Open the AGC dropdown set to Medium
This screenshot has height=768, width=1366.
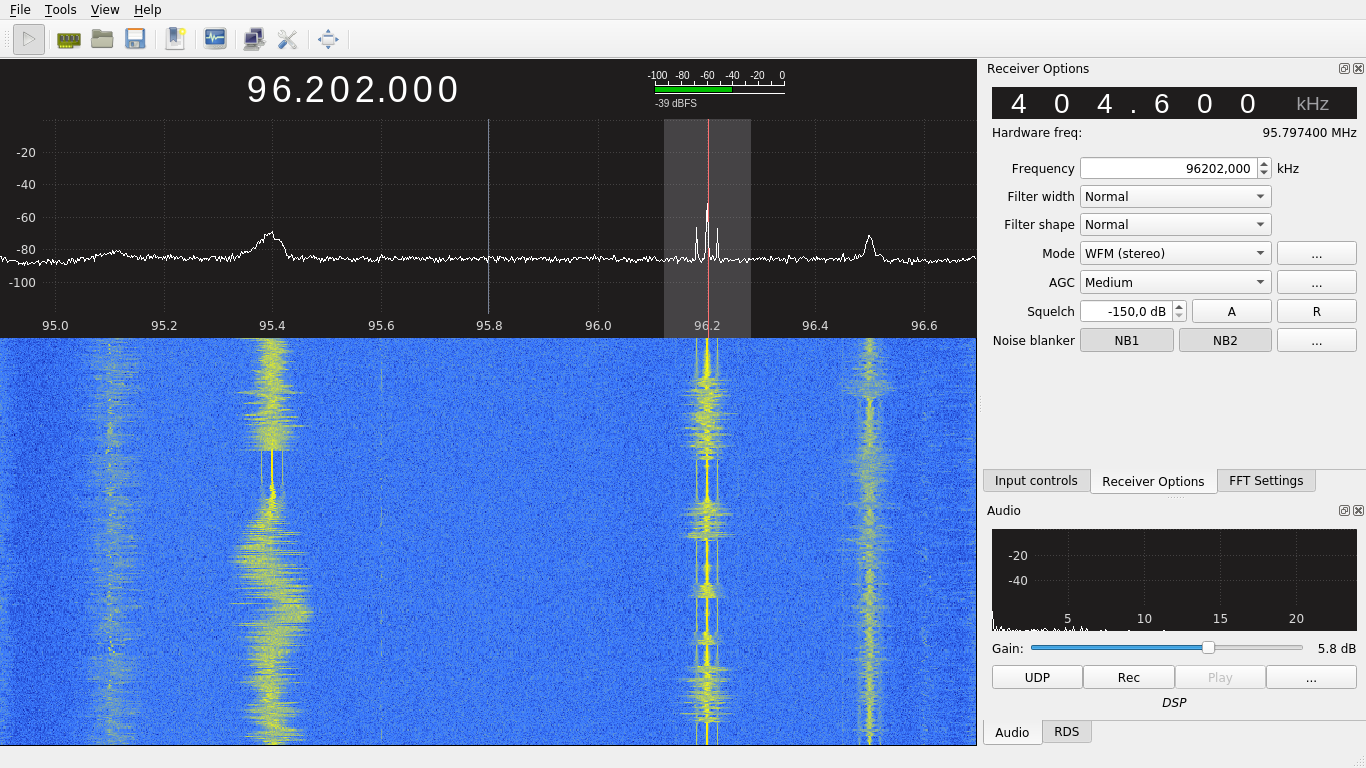tap(1175, 283)
